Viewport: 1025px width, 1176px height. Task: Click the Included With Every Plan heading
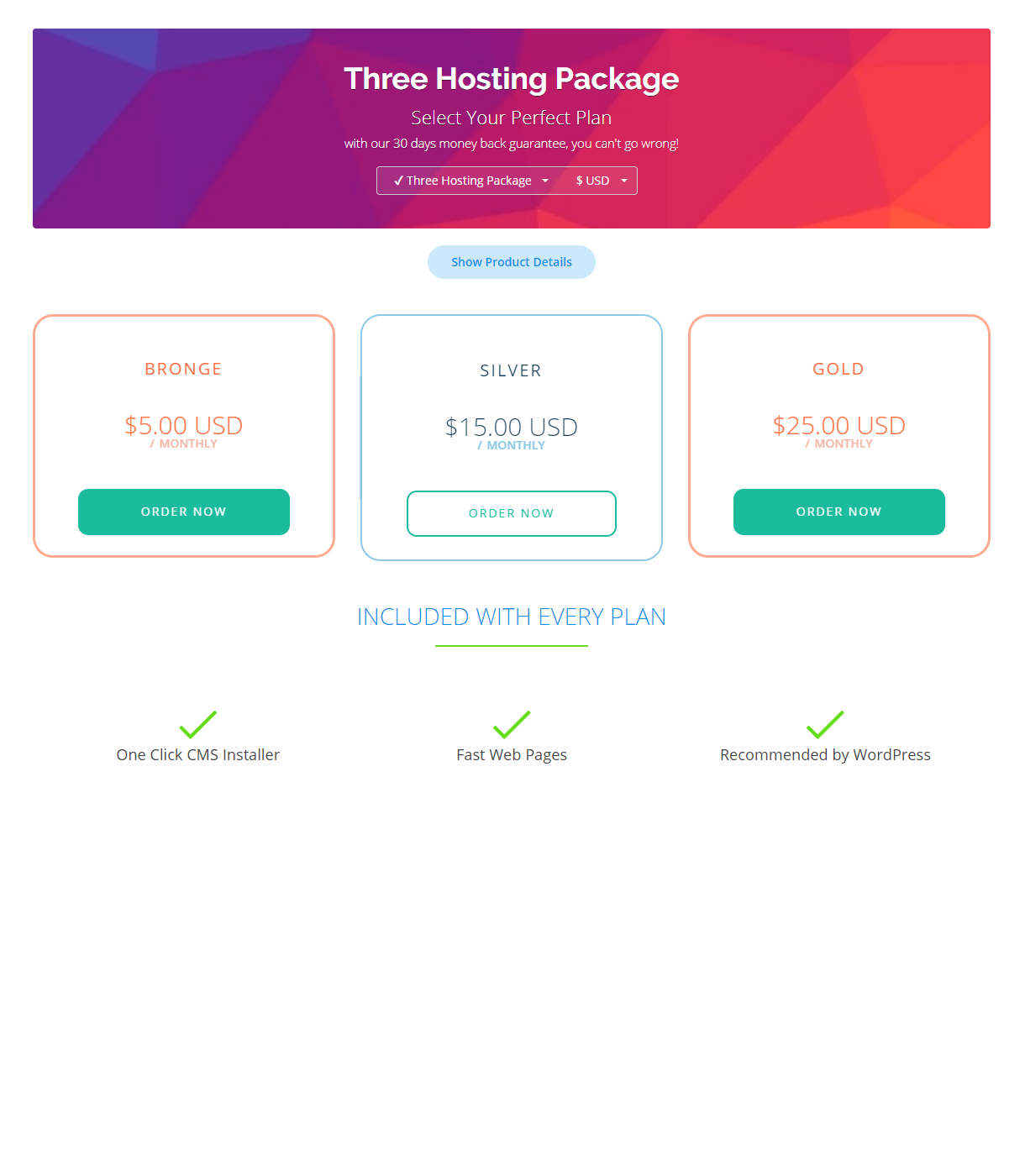click(512, 617)
